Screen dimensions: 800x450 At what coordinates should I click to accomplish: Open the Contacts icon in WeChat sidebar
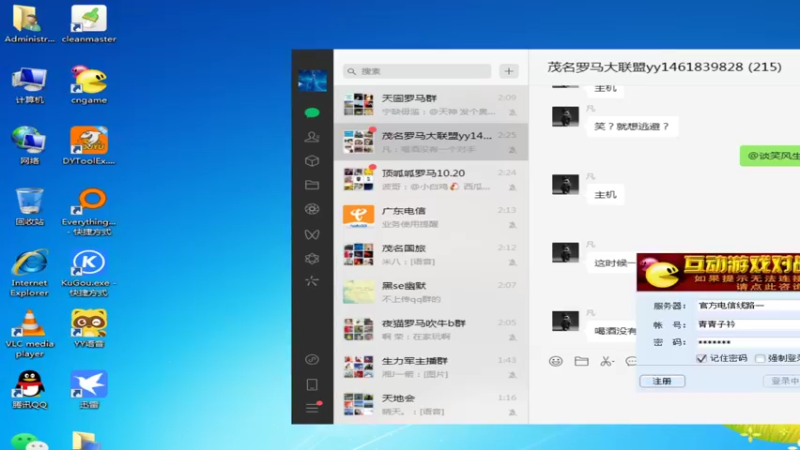(x=312, y=137)
